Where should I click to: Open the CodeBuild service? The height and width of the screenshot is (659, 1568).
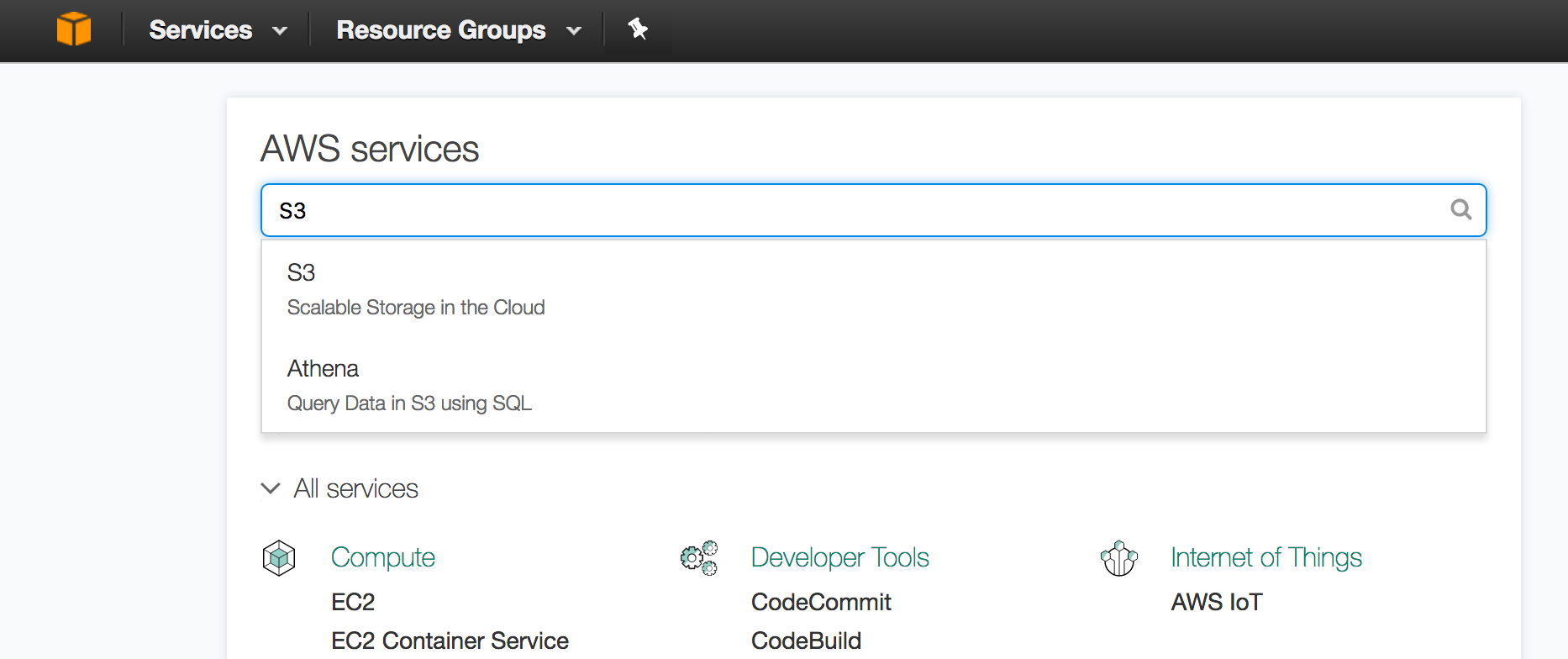point(806,641)
